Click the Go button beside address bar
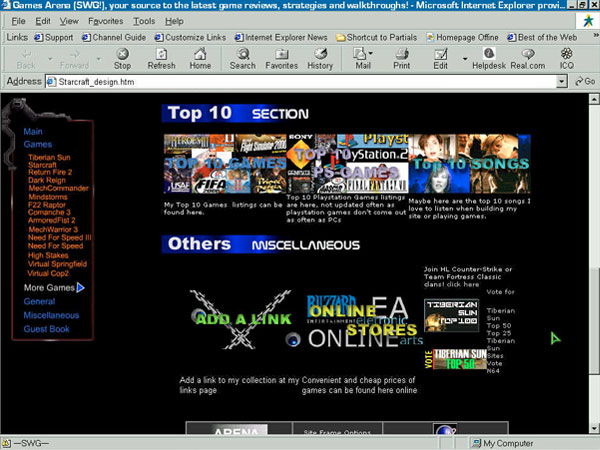The height and width of the screenshot is (450, 600). click(x=585, y=82)
